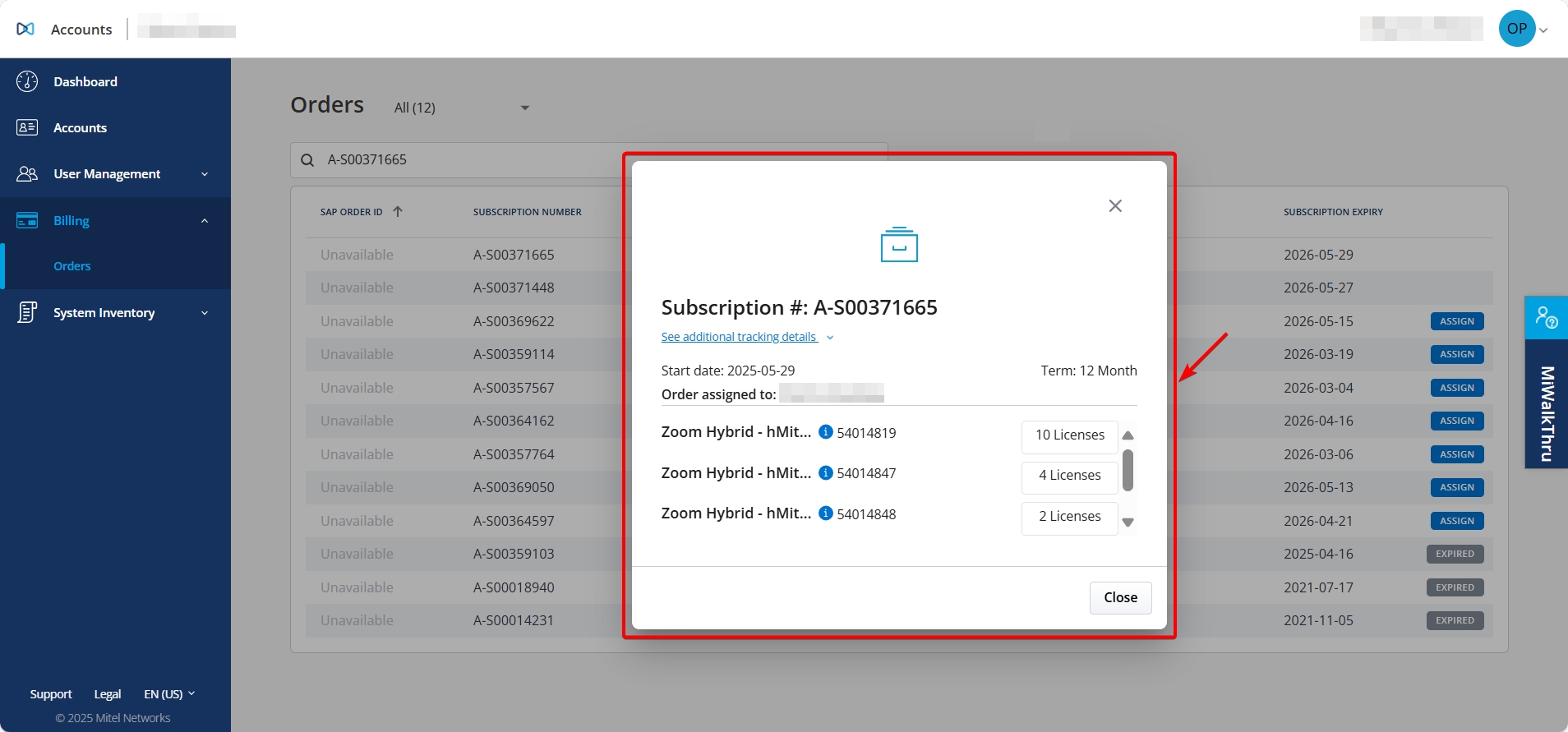Click Assign for order expiring 2026-04-16
Viewport: 1568px width, 732px height.
1457,421
